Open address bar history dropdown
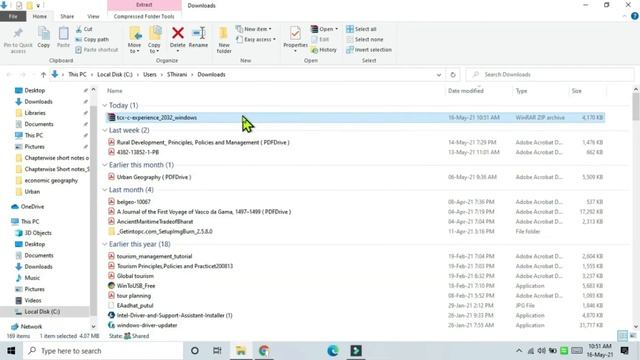Image resolution: width=640 pixels, height=360 pixels. [439, 75]
